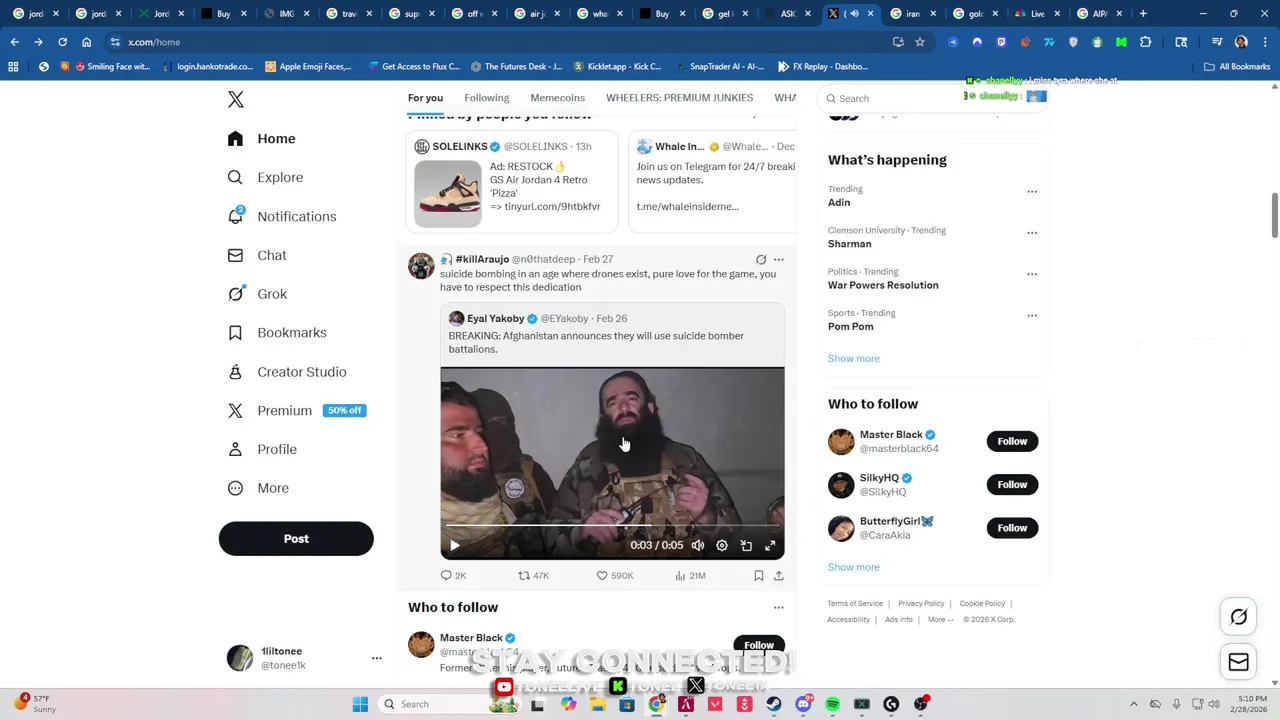1280x720 pixels.
Task: View analytics showing 21M views
Action: (x=690, y=575)
